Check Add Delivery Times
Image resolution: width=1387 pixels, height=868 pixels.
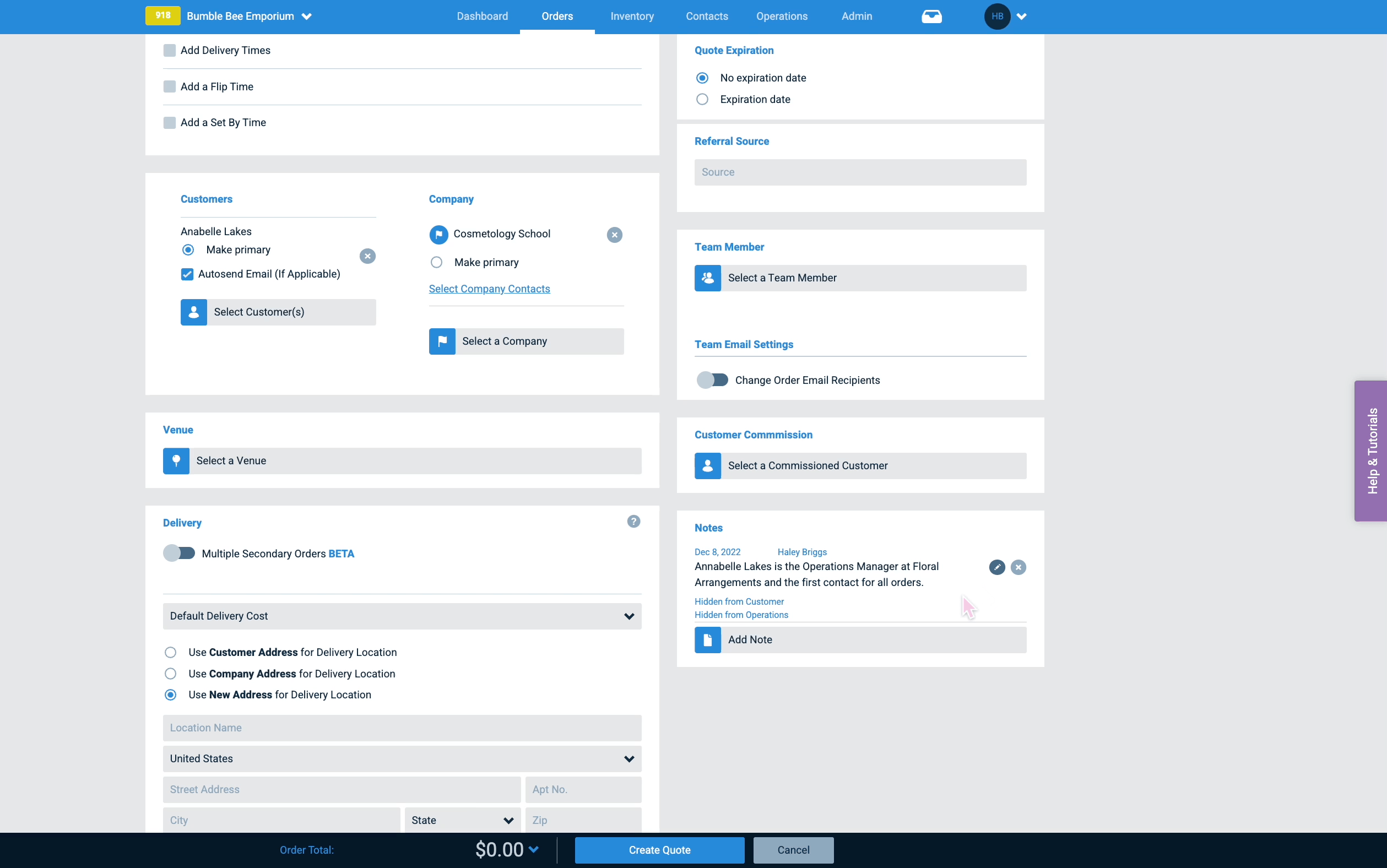169,51
